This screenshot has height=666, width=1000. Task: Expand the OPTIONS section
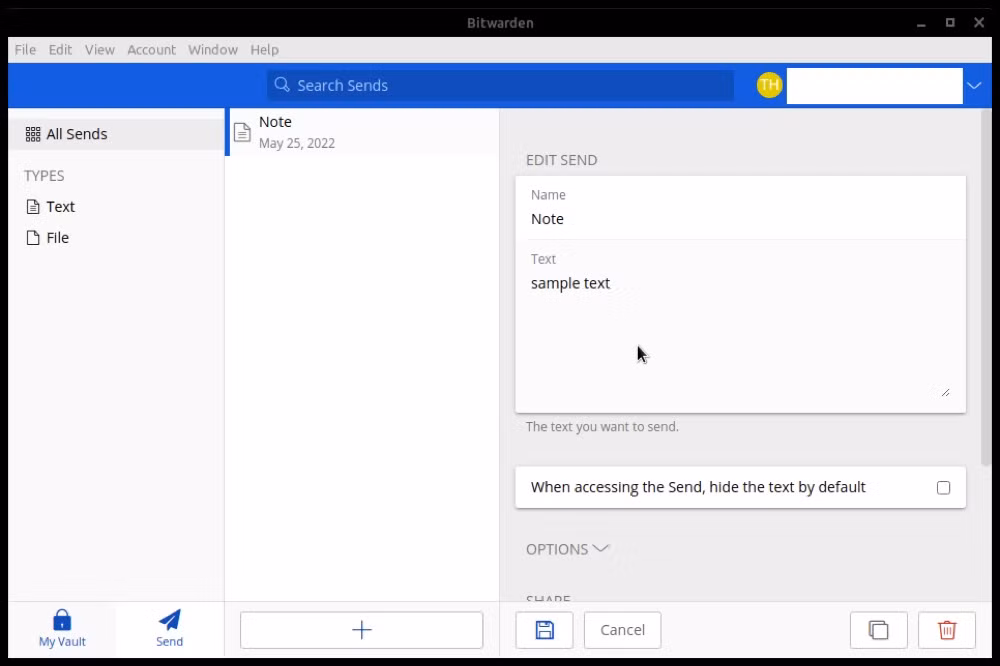[x=567, y=549]
